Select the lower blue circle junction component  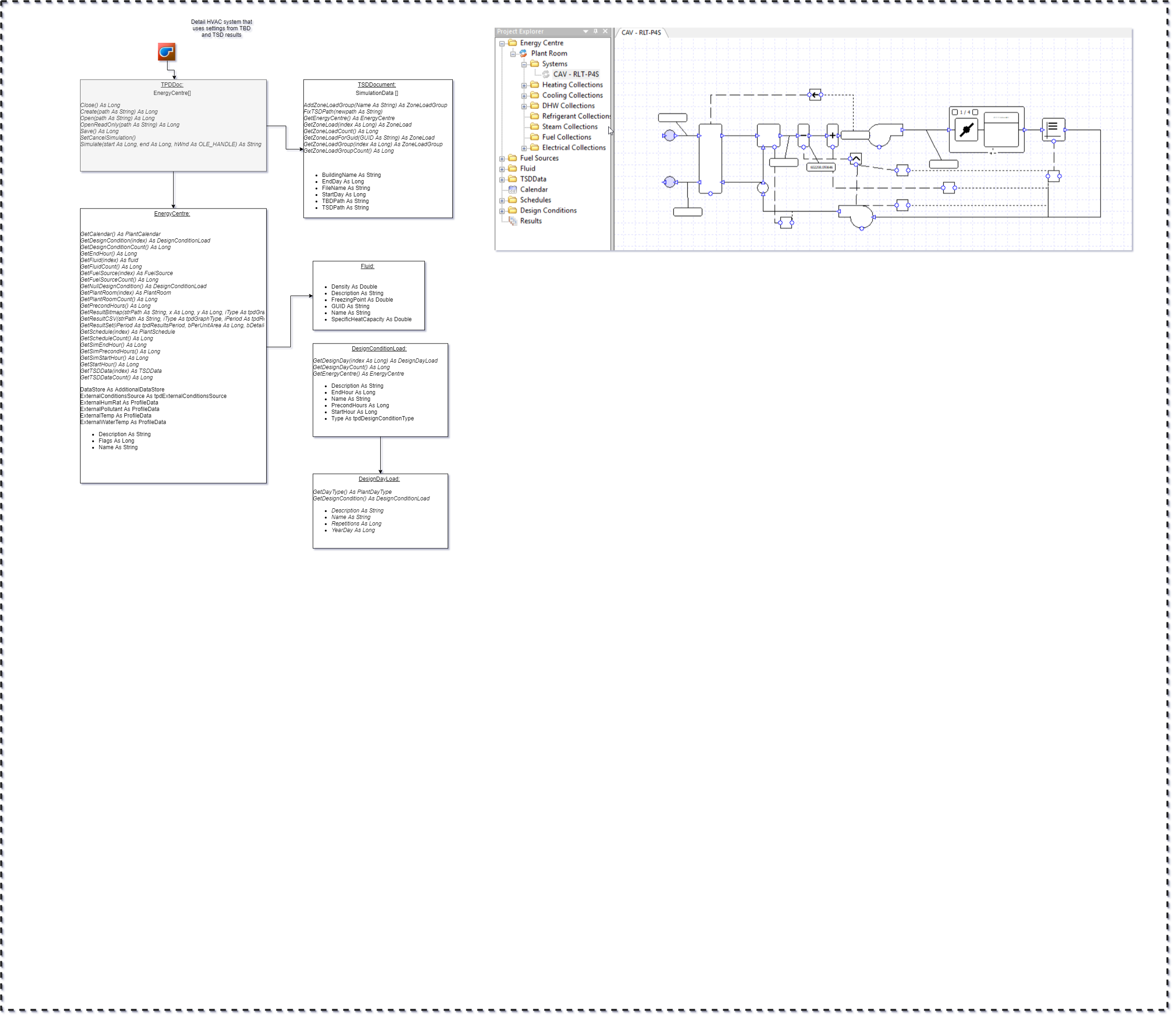(670, 182)
